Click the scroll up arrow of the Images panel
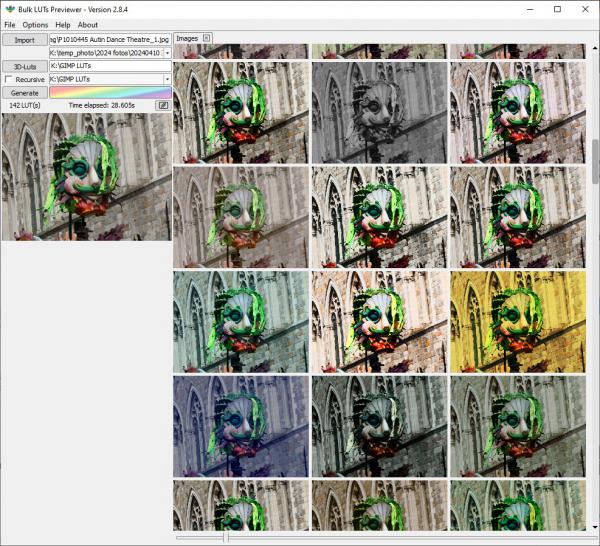600x546 pixels. tap(595, 48)
